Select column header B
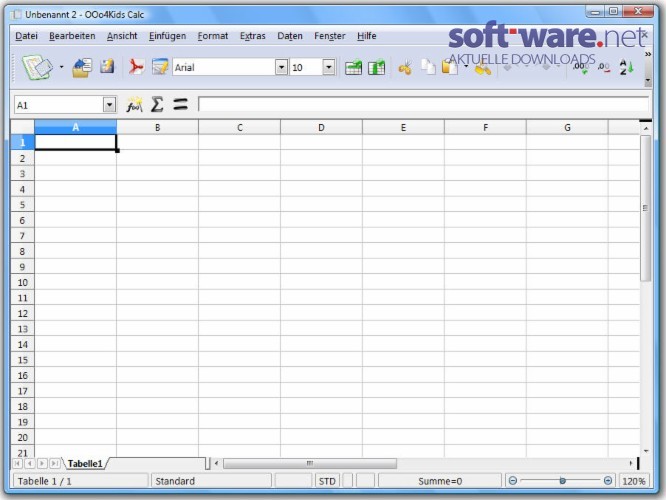Image resolution: width=666 pixels, height=500 pixels. (158, 127)
